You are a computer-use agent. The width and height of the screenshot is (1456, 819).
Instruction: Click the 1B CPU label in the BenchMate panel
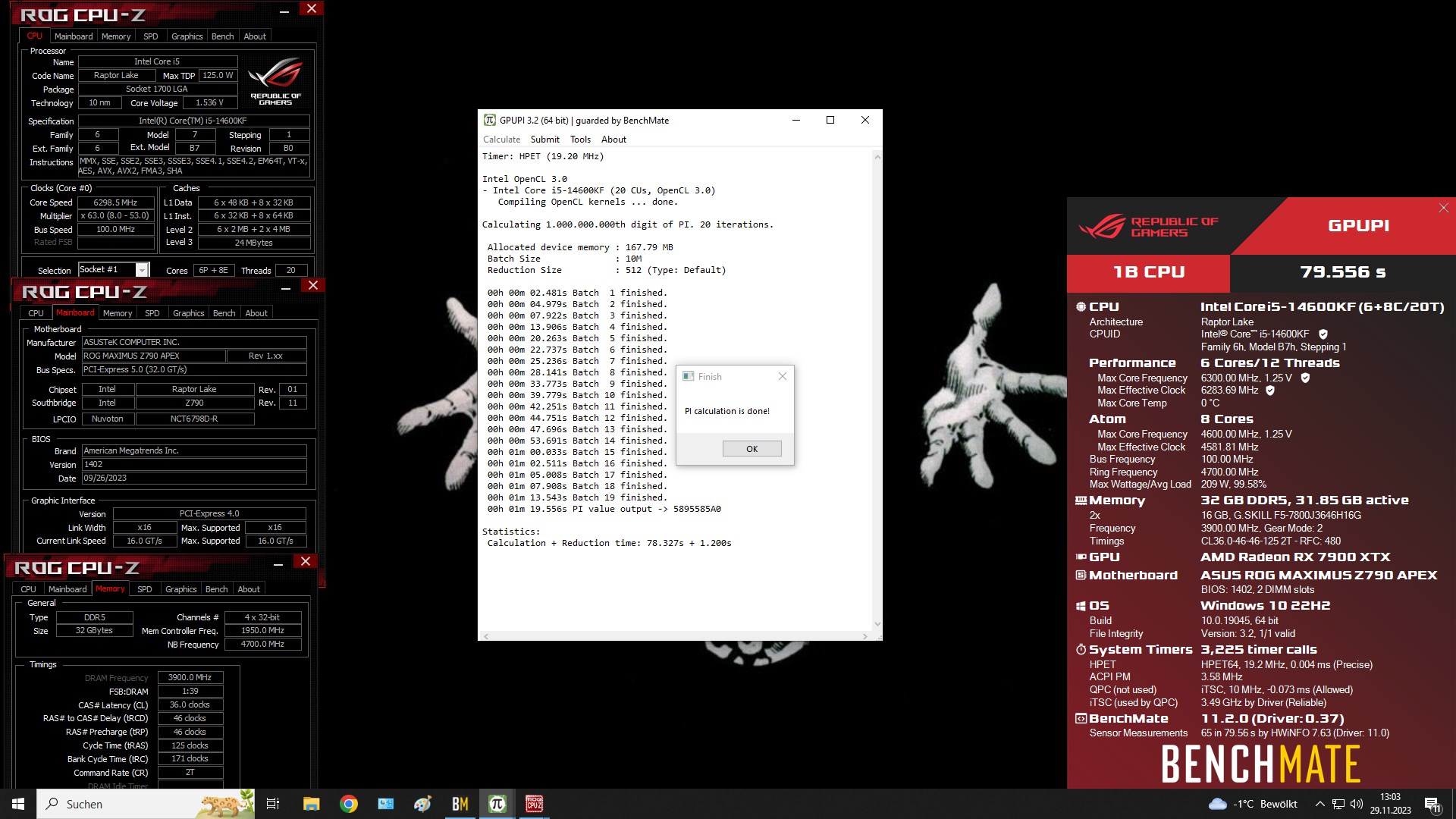pos(1149,272)
